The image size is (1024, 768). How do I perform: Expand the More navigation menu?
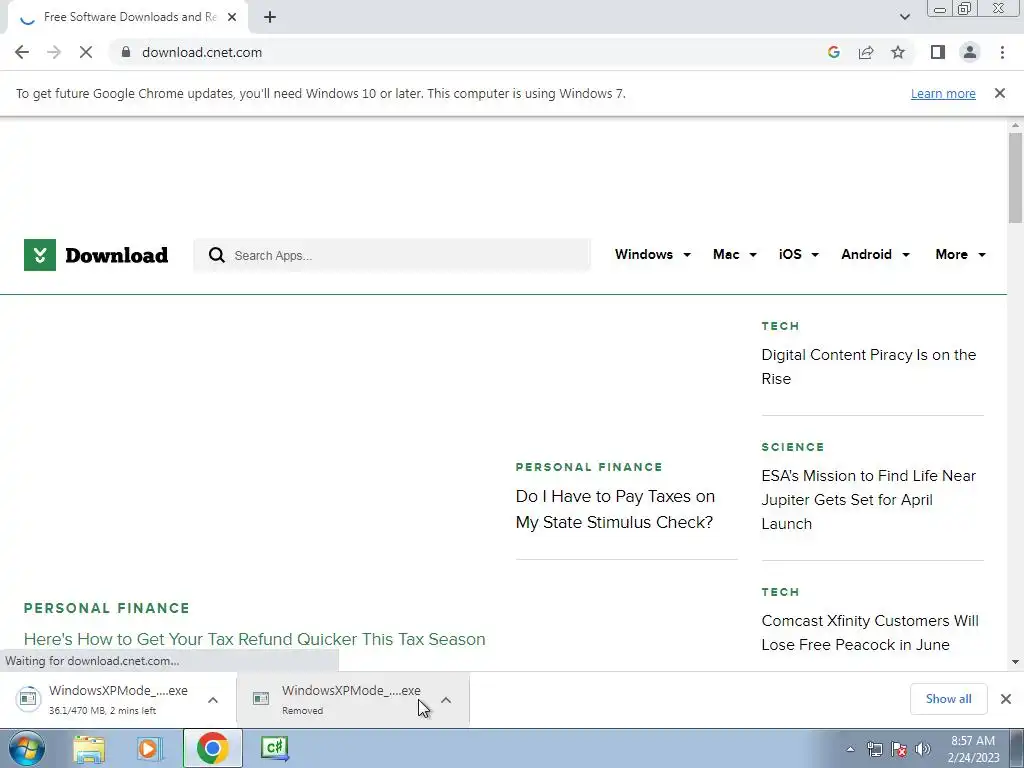click(x=960, y=255)
